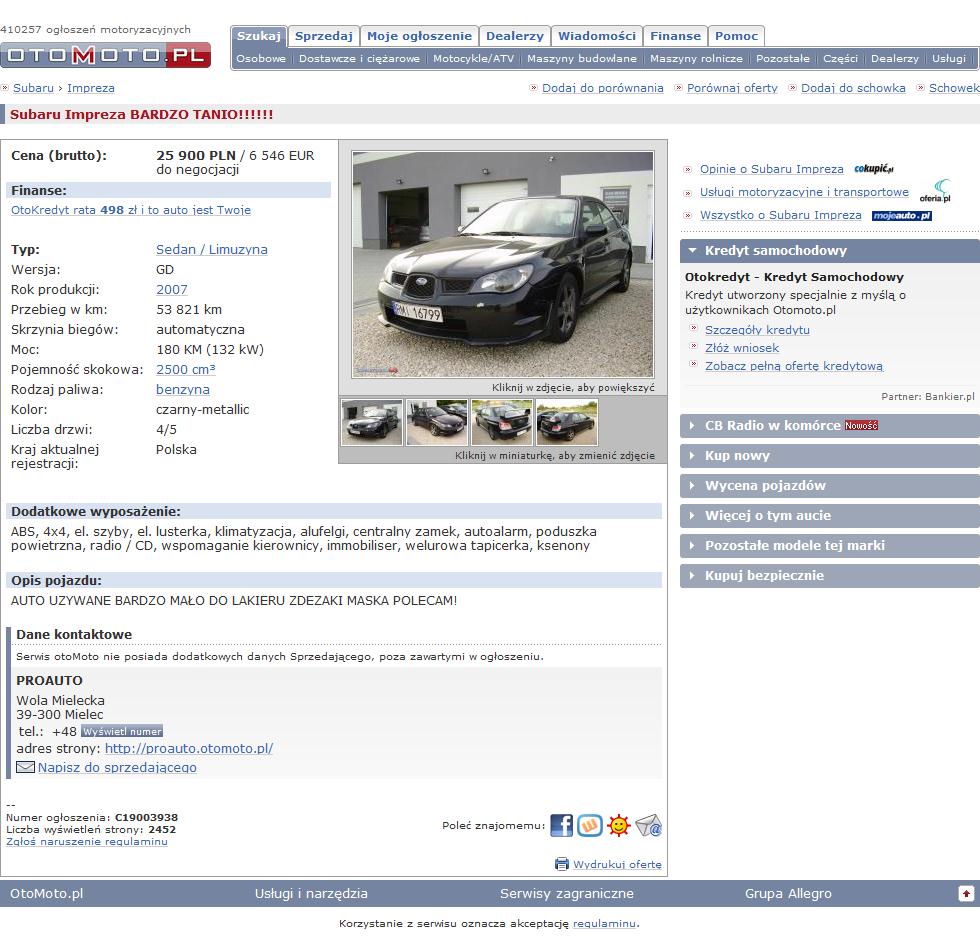
Task: Select the second car thumbnail
Action: (x=437, y=423)
